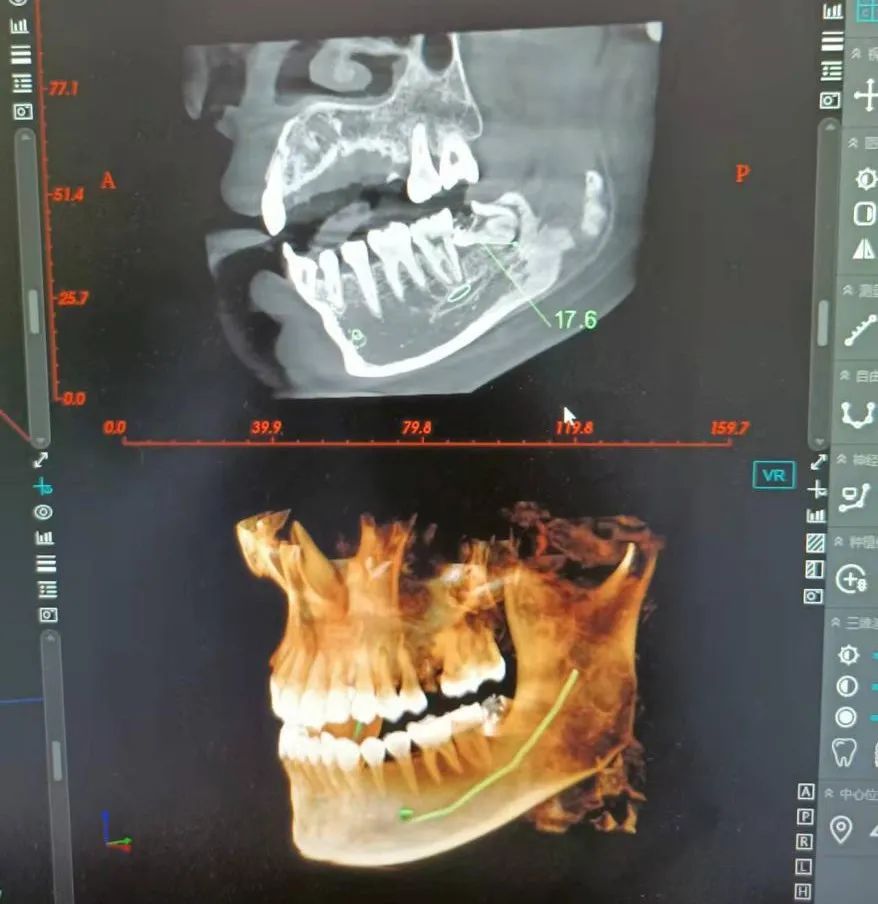Toggle the VR rendering mode button
Viewport: 878px width, 904px height.
(773, 475)
